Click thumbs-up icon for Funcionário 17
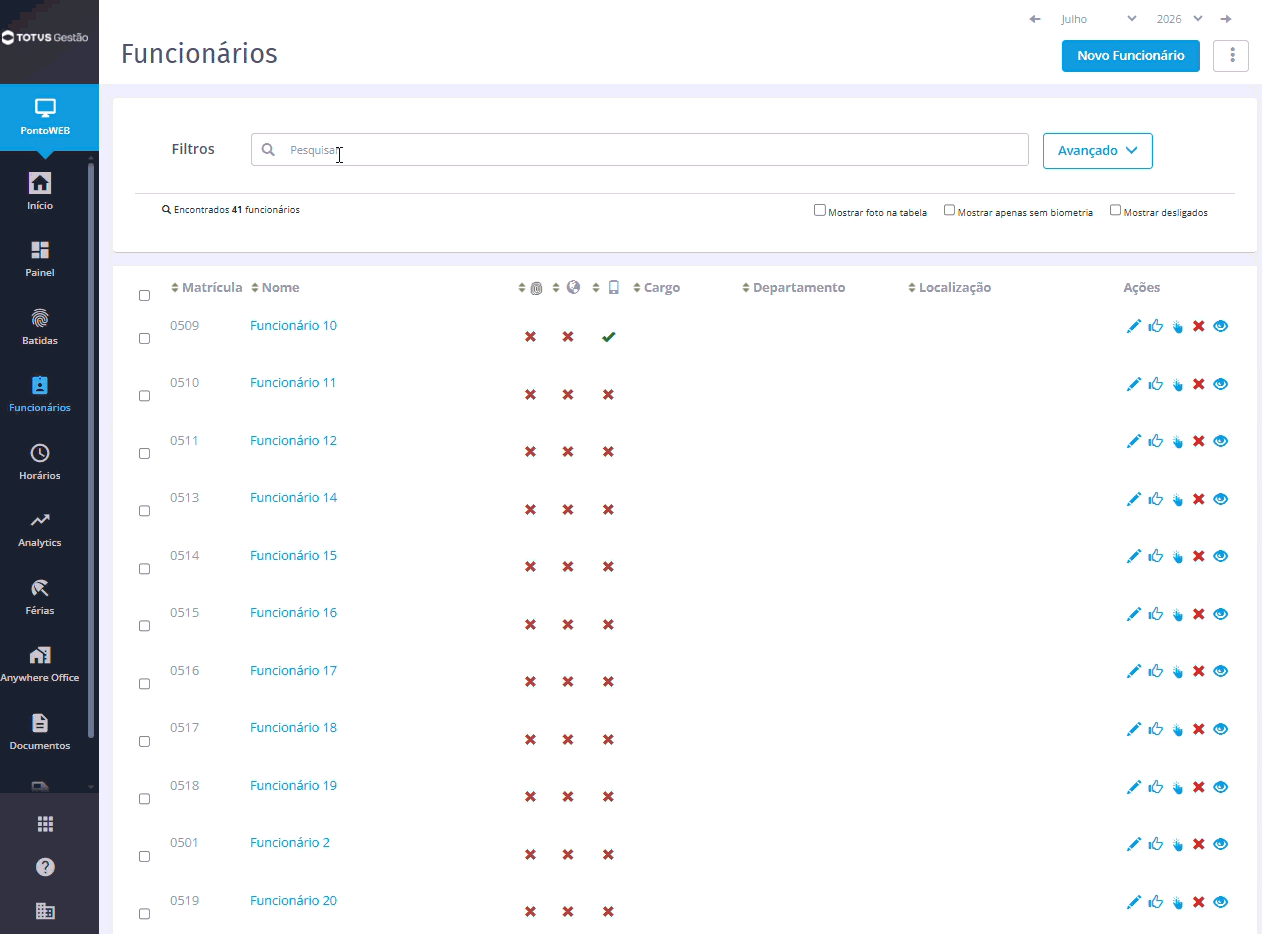Image resolution: width=1262 pixels, height=934 pixels. (x=1156, y=671)
